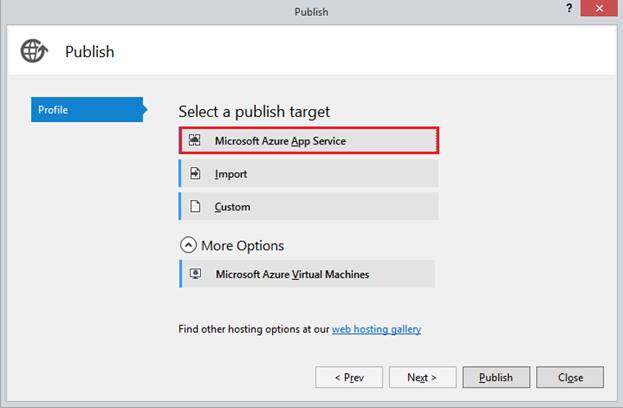
Task: Open the web hosting gallery link
Action: click(376, 328)
